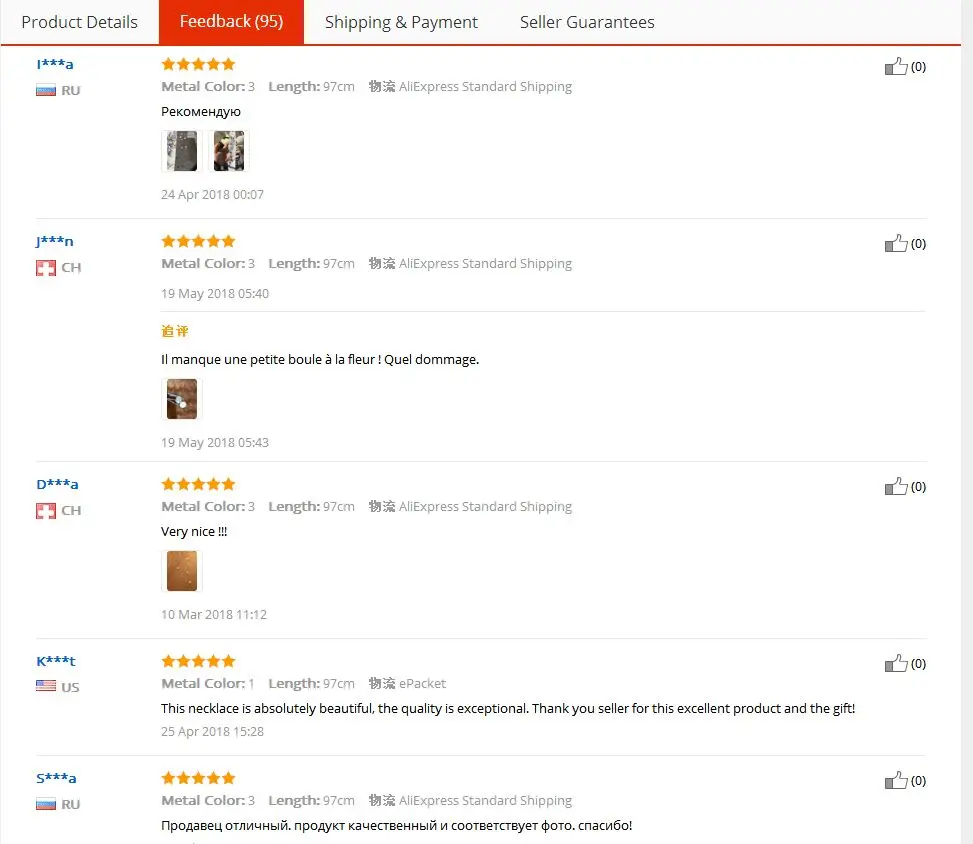This screenshot has height=844, width=973.
Task: Switch to Shipping & Payment tab
Action: [401, 22]
